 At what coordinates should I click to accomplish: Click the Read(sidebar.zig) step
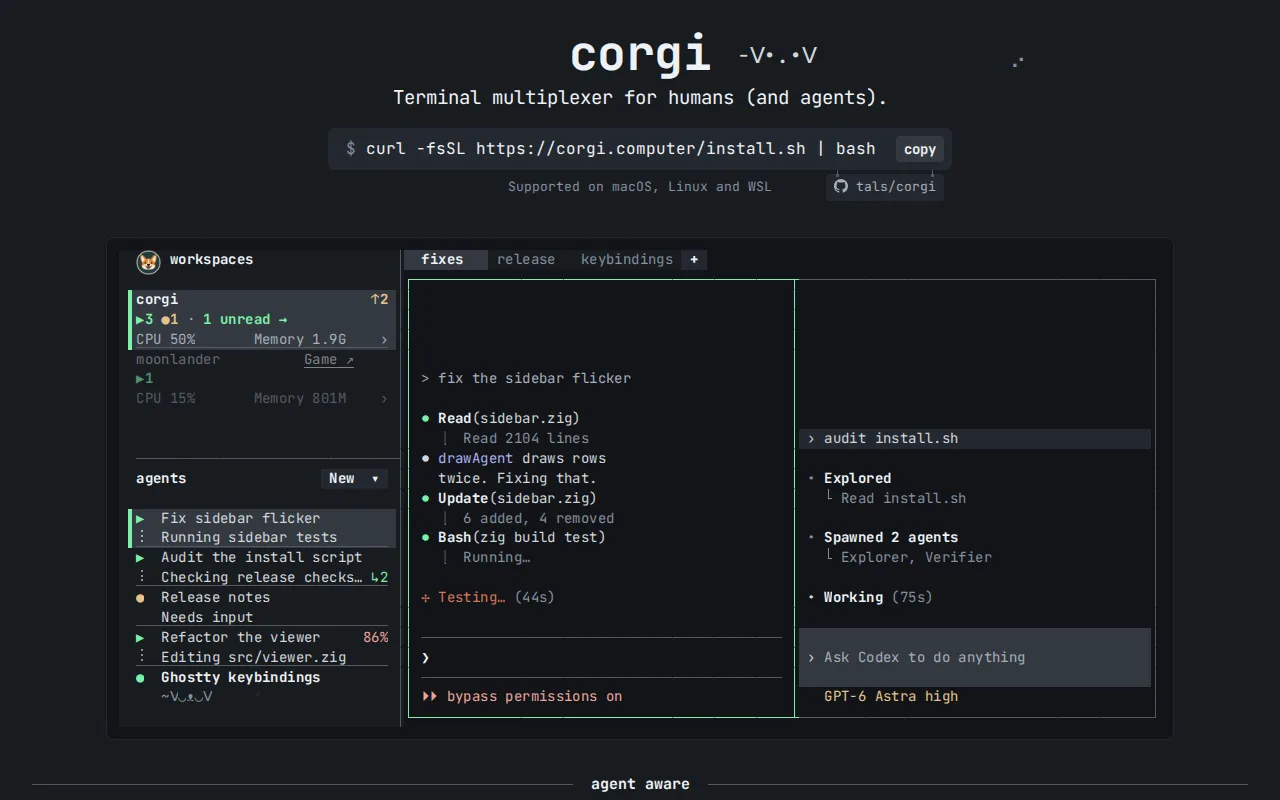coord(509,418)
